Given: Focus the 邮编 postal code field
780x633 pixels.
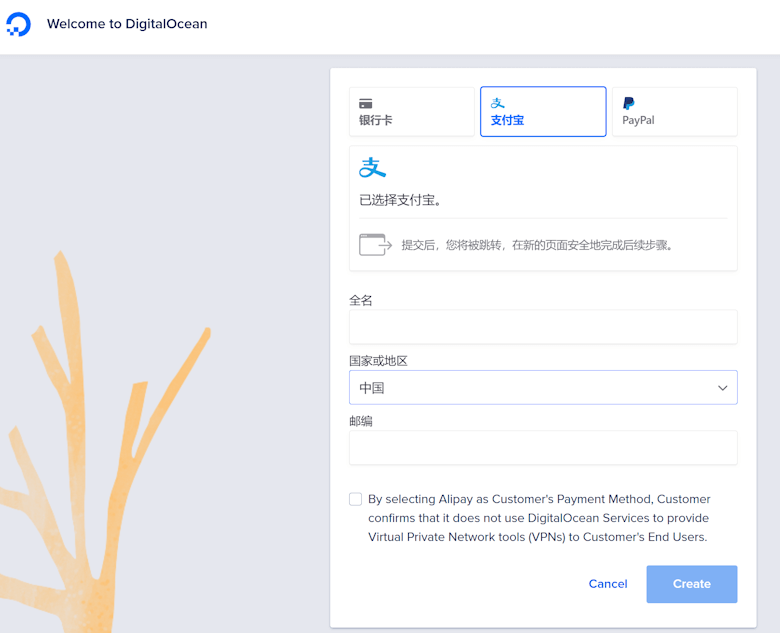Looking at the screenshot, I should (x=543, y=448).
